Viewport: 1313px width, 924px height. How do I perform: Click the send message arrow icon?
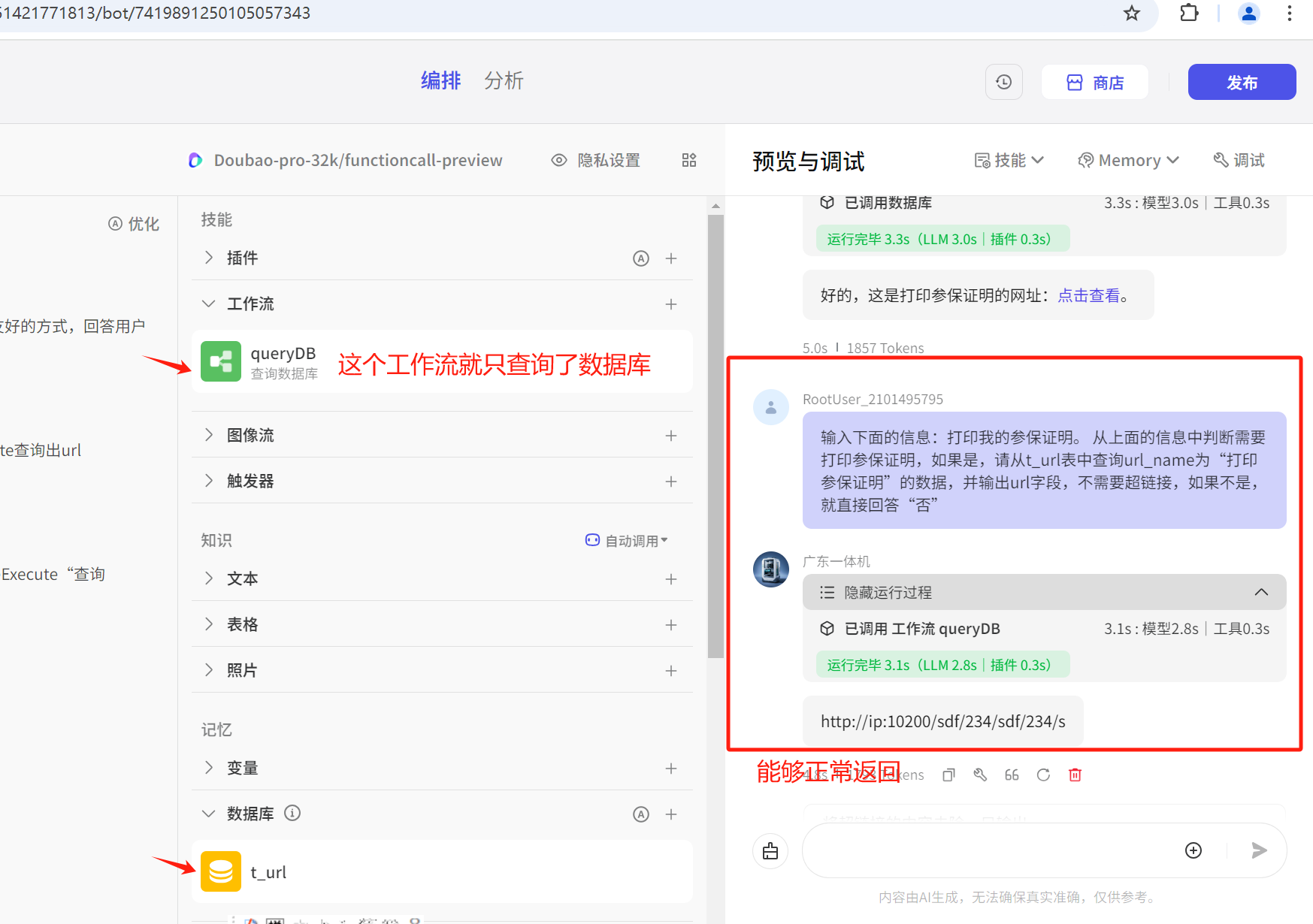pos(1259,850)
